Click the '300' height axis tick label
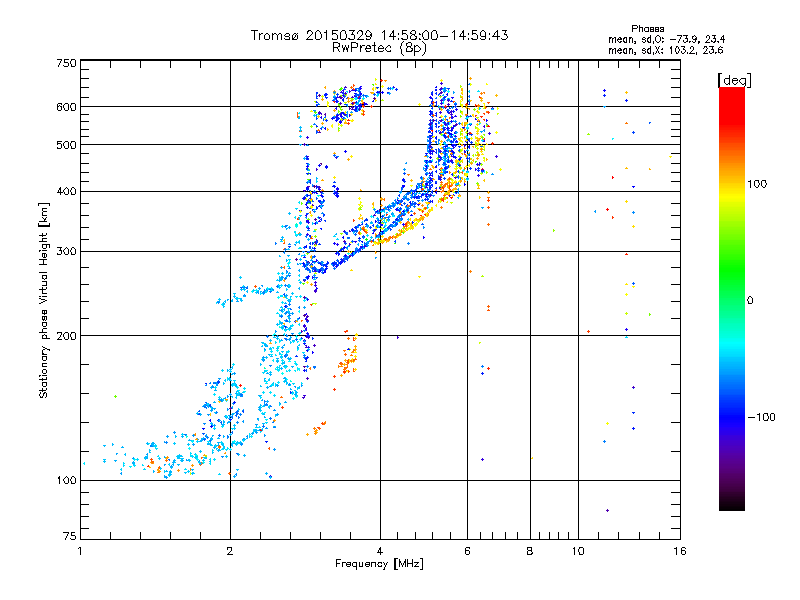800x600 pixels. (66, 252)
